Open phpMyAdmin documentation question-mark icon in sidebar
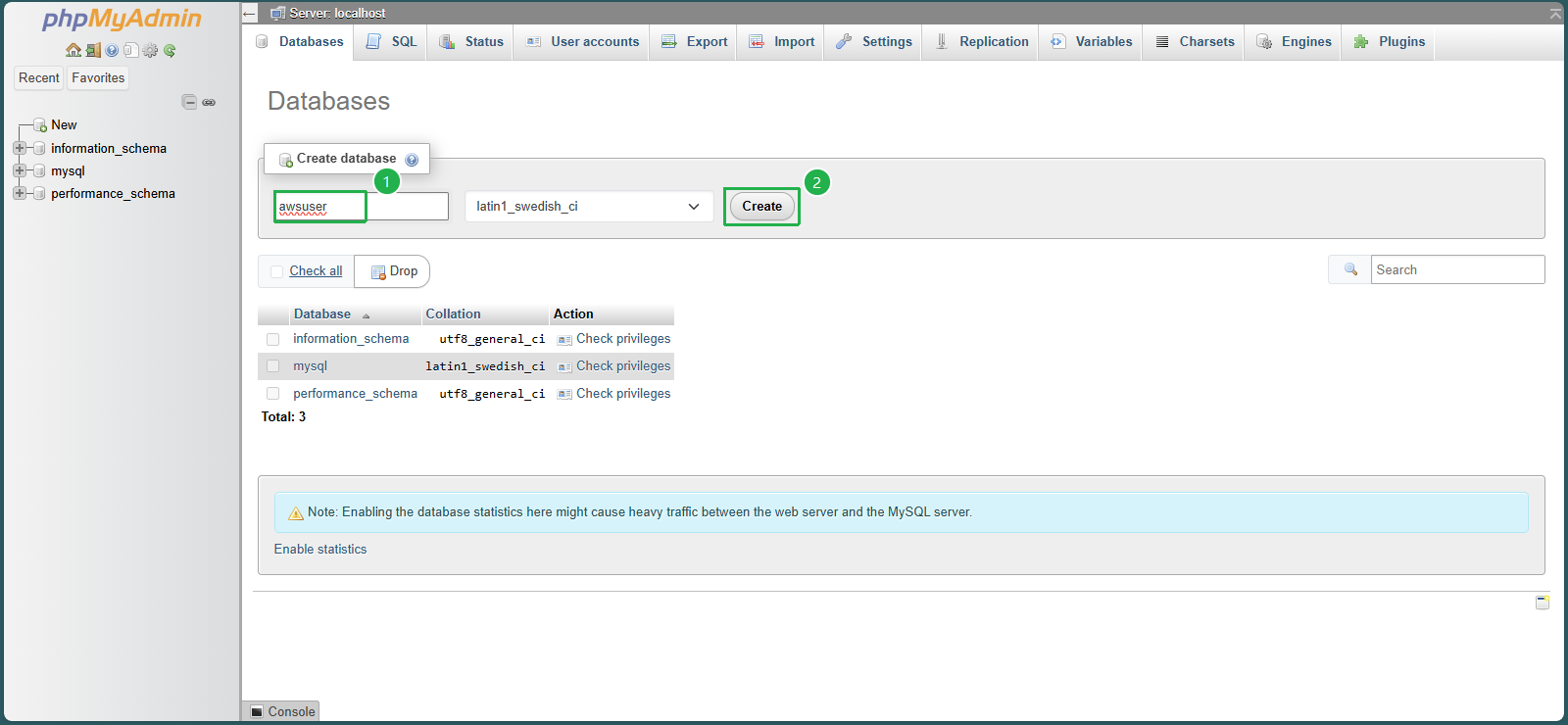Viewport: 1568px width, 725px height. pos(112,50)
